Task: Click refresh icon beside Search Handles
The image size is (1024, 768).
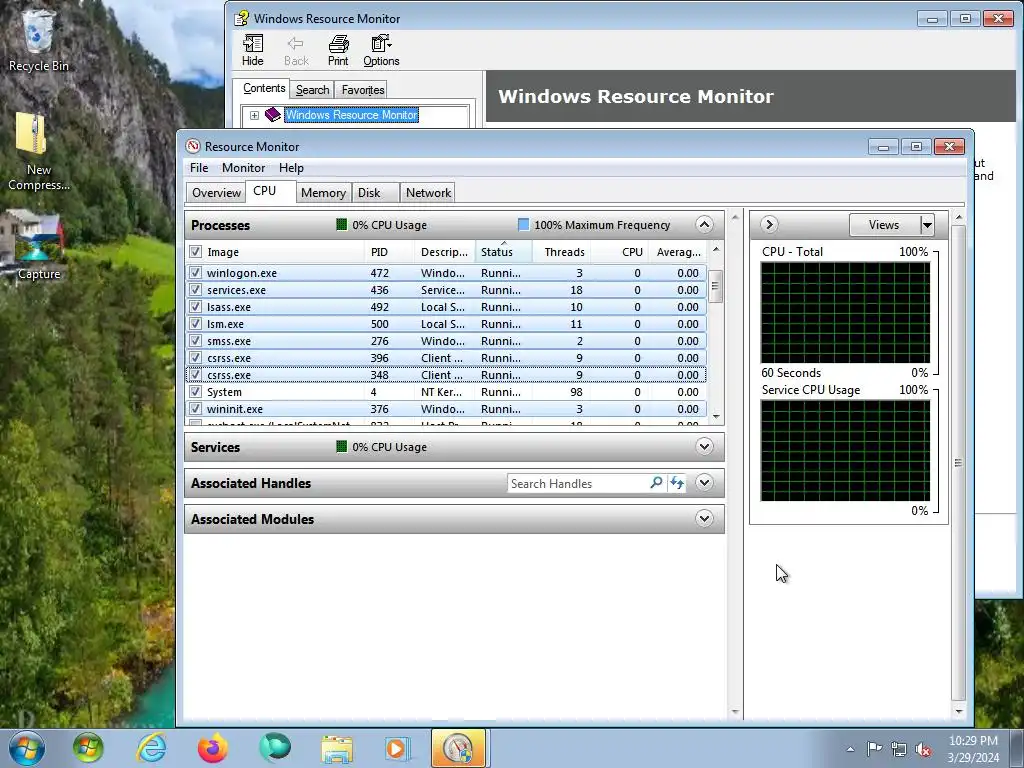Action: (677, 483)
